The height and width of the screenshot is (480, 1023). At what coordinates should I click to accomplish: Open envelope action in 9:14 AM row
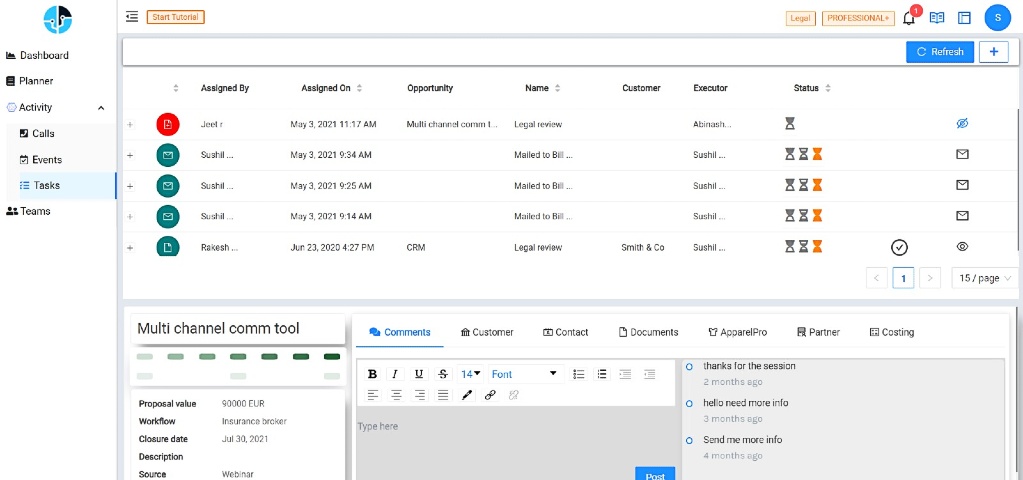962,216
